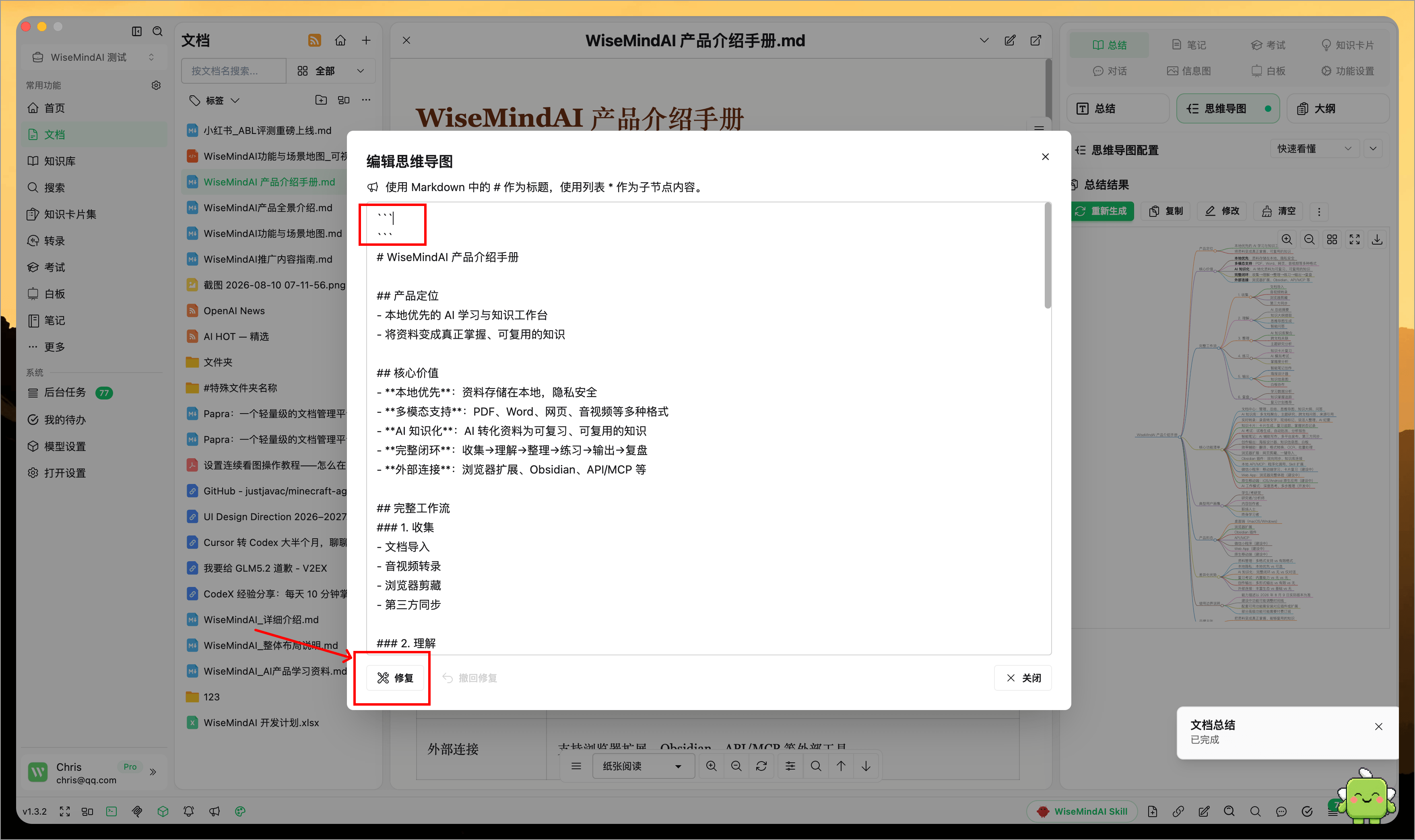Switch to the 信息图 tab
The height and width of the screenshot is (840, 1415).
pos(1188,71)
